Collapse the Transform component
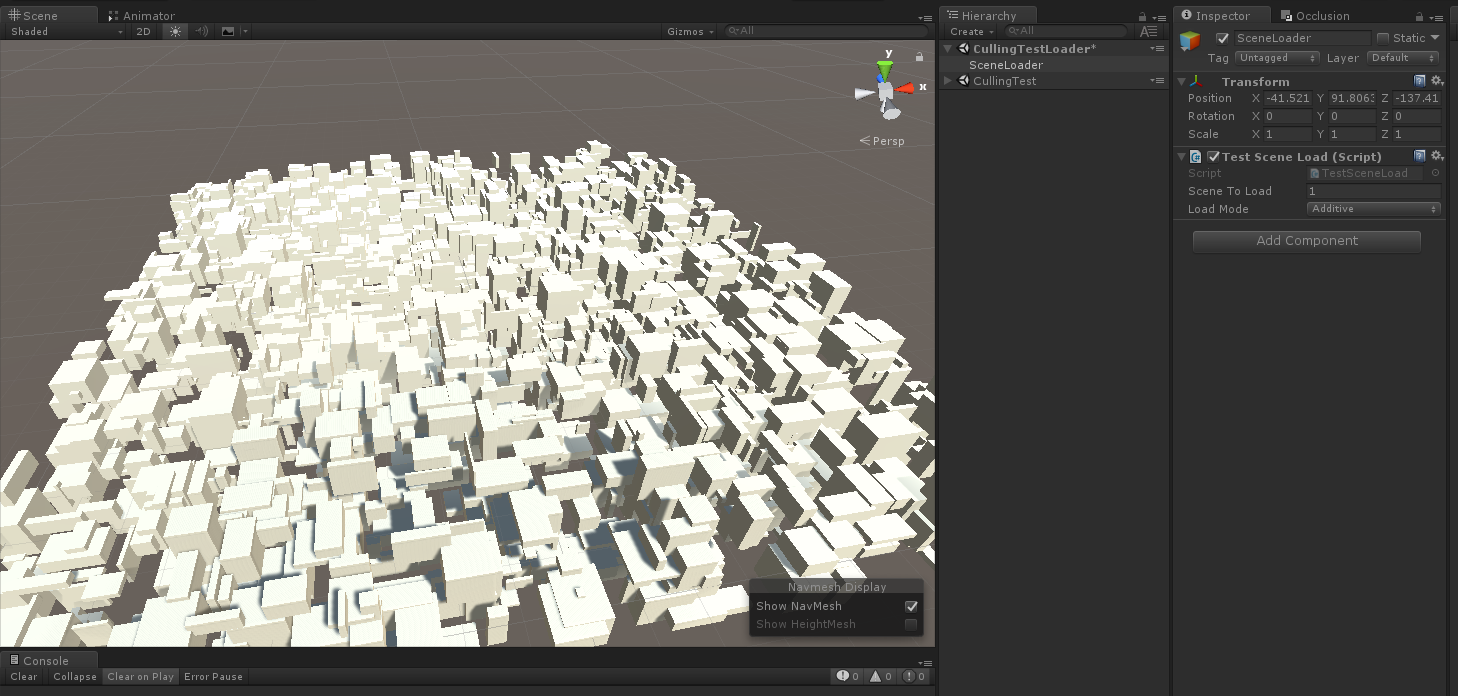 pyautogui.click(x=1181, y=80)
